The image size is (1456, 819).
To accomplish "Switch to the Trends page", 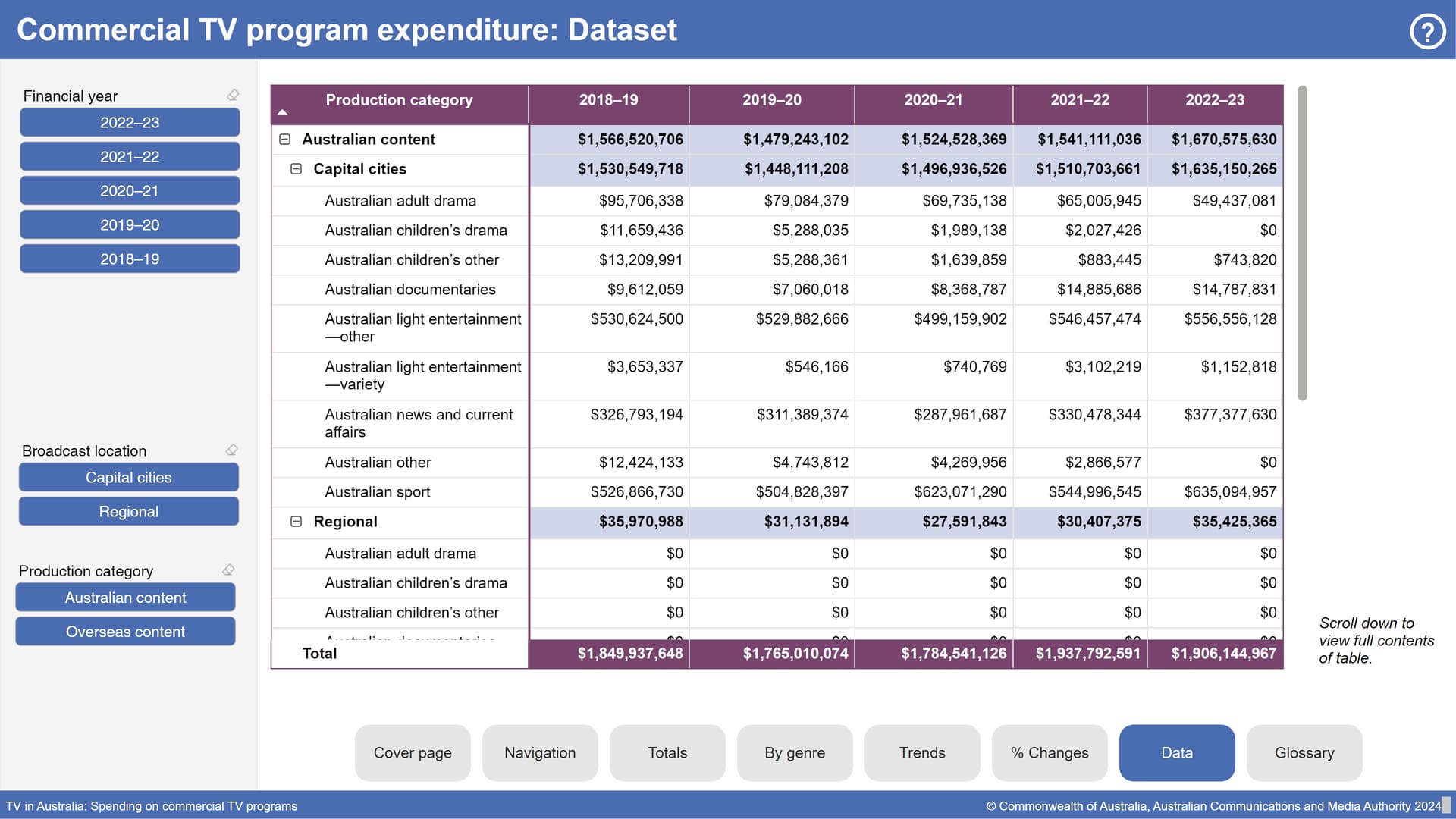I will pos(922,753).
